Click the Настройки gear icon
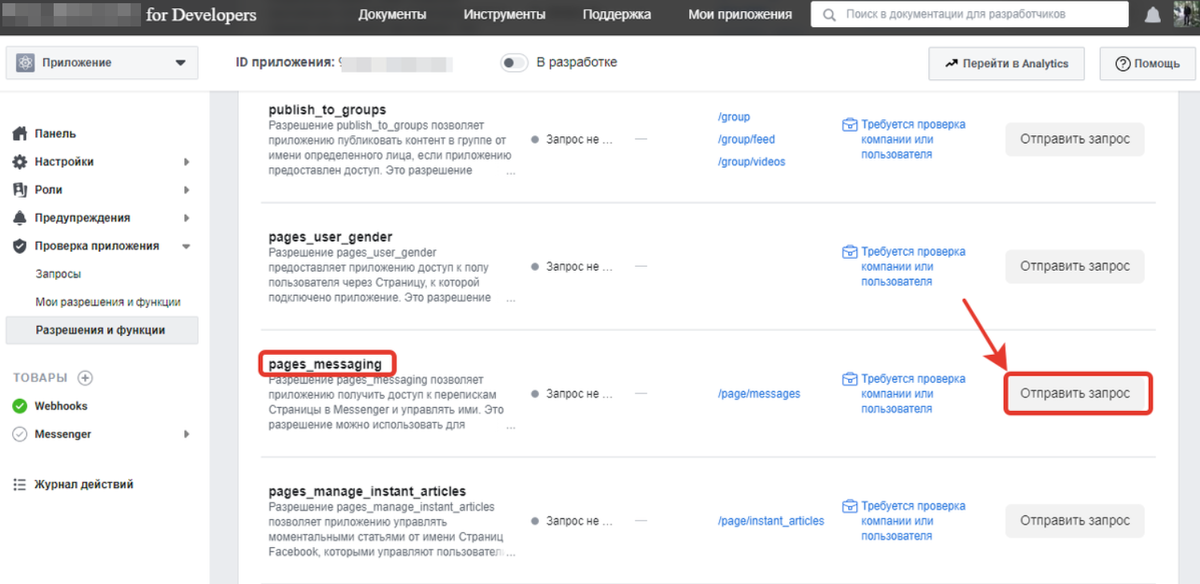The height and width of the screenshot is (584, 1200). [19, 162]
